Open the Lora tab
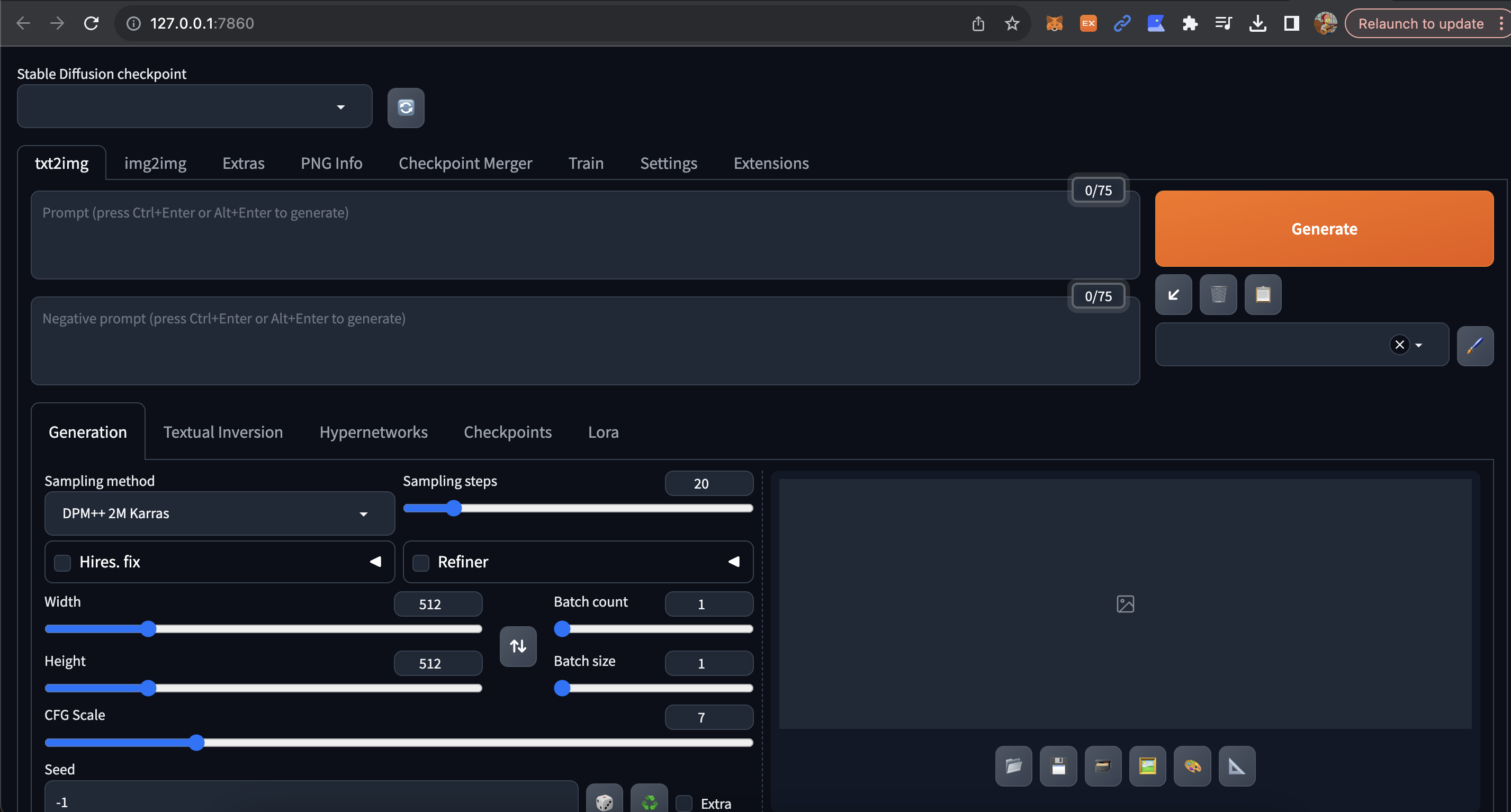The width and height of the screenshot is (1511, 812). [603, 432]
